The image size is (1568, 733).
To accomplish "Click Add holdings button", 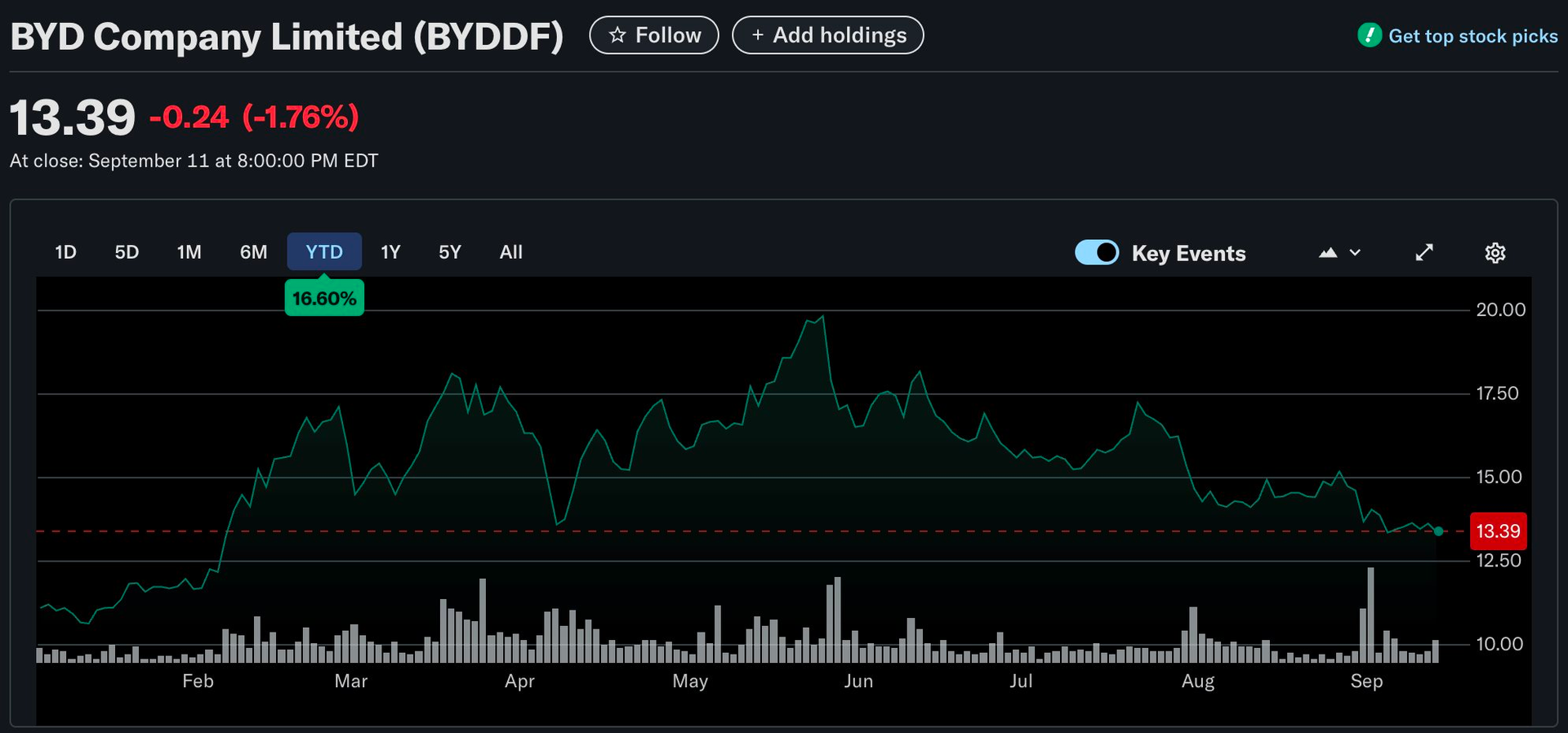I will pos(827,35).
